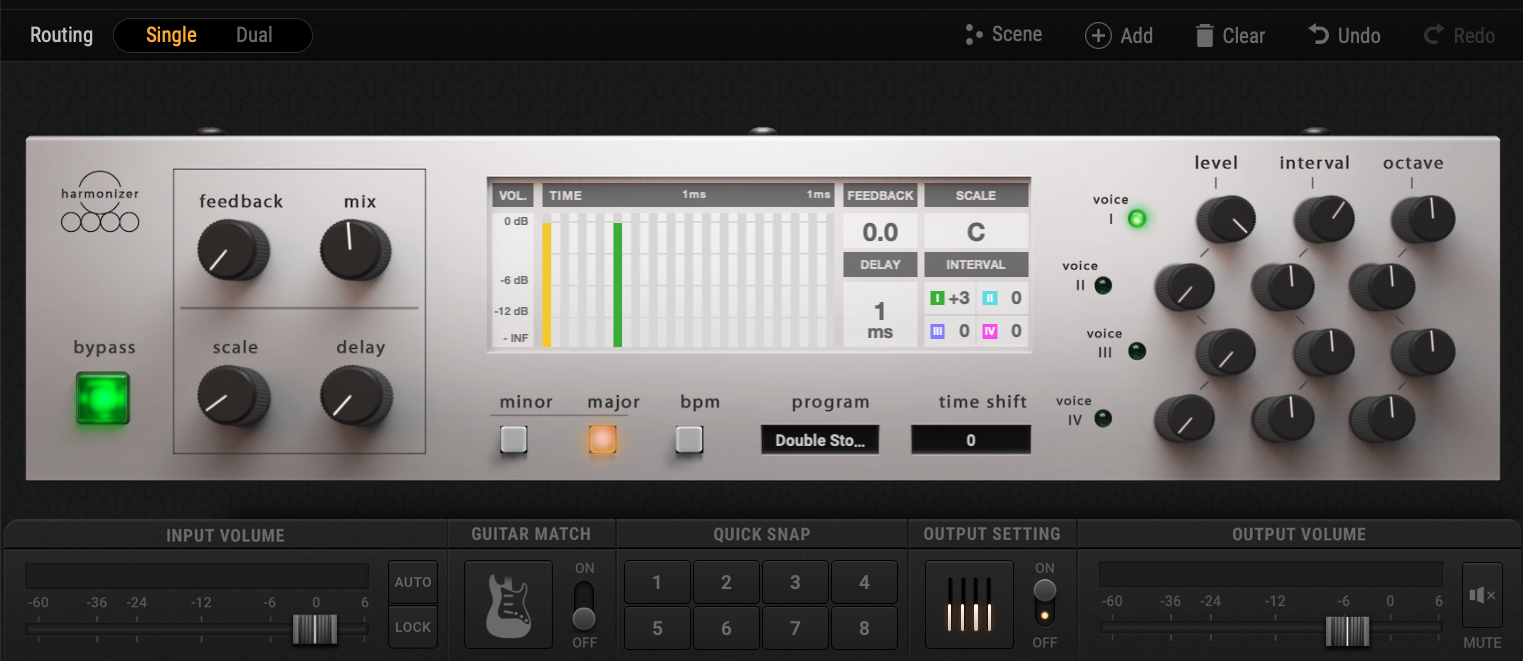Click the voice IV level knob
Image resolution: width=1523 pixels, height=661 pixels.
click(x=1184, y=419)
